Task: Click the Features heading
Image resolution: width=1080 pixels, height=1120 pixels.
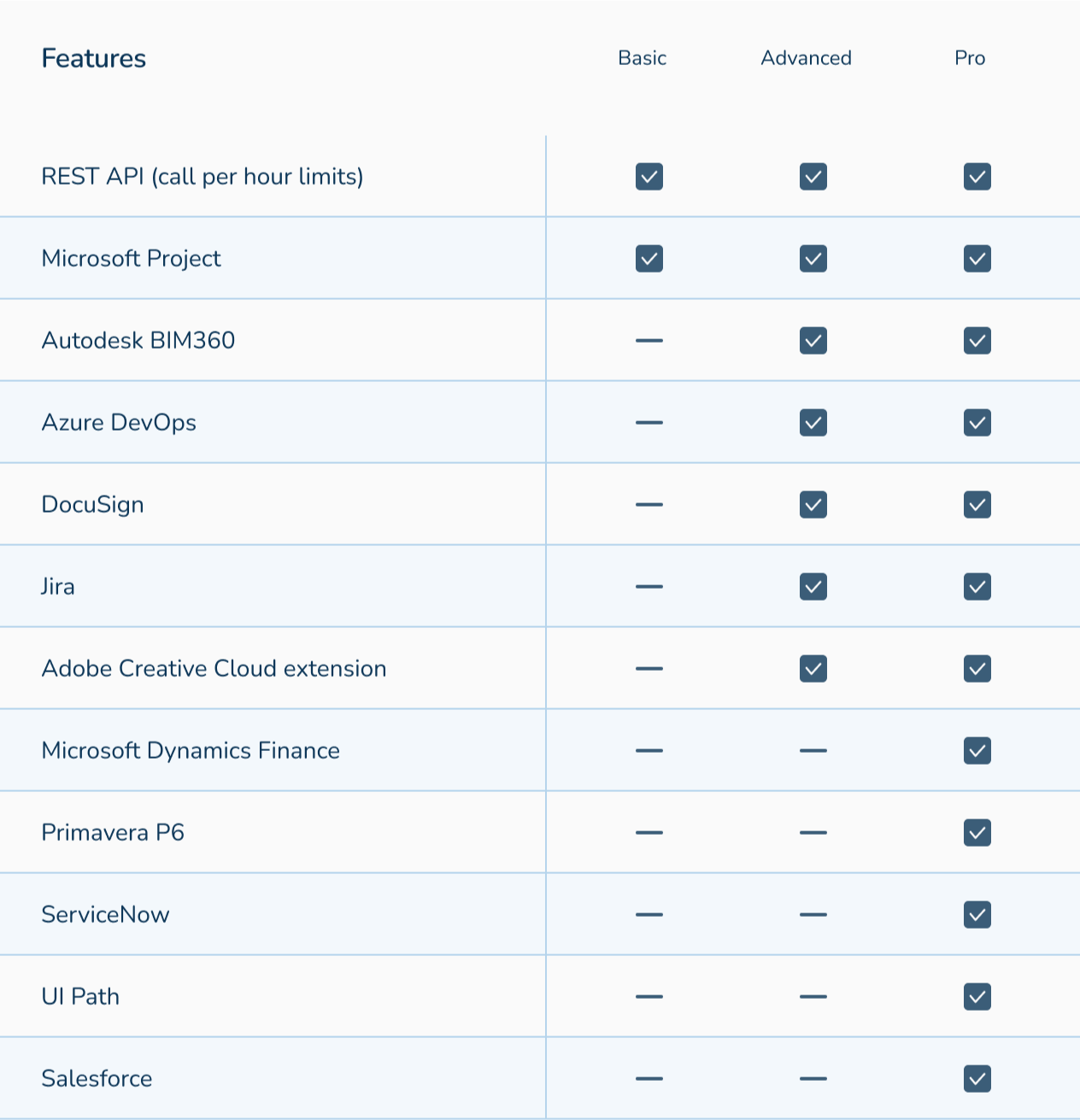Action: pyautogui.click(x=94, y=58)
